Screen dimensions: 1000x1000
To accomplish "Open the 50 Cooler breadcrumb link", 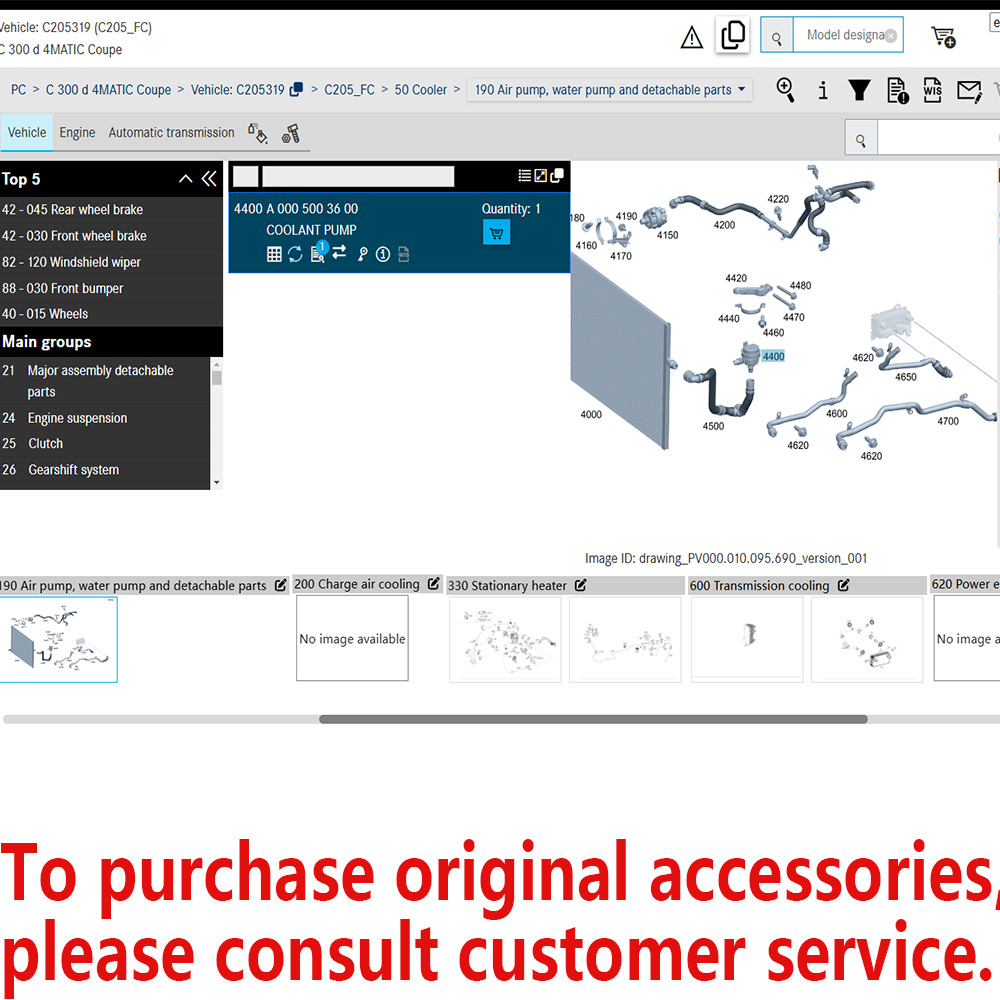I will tap(420, 90).
